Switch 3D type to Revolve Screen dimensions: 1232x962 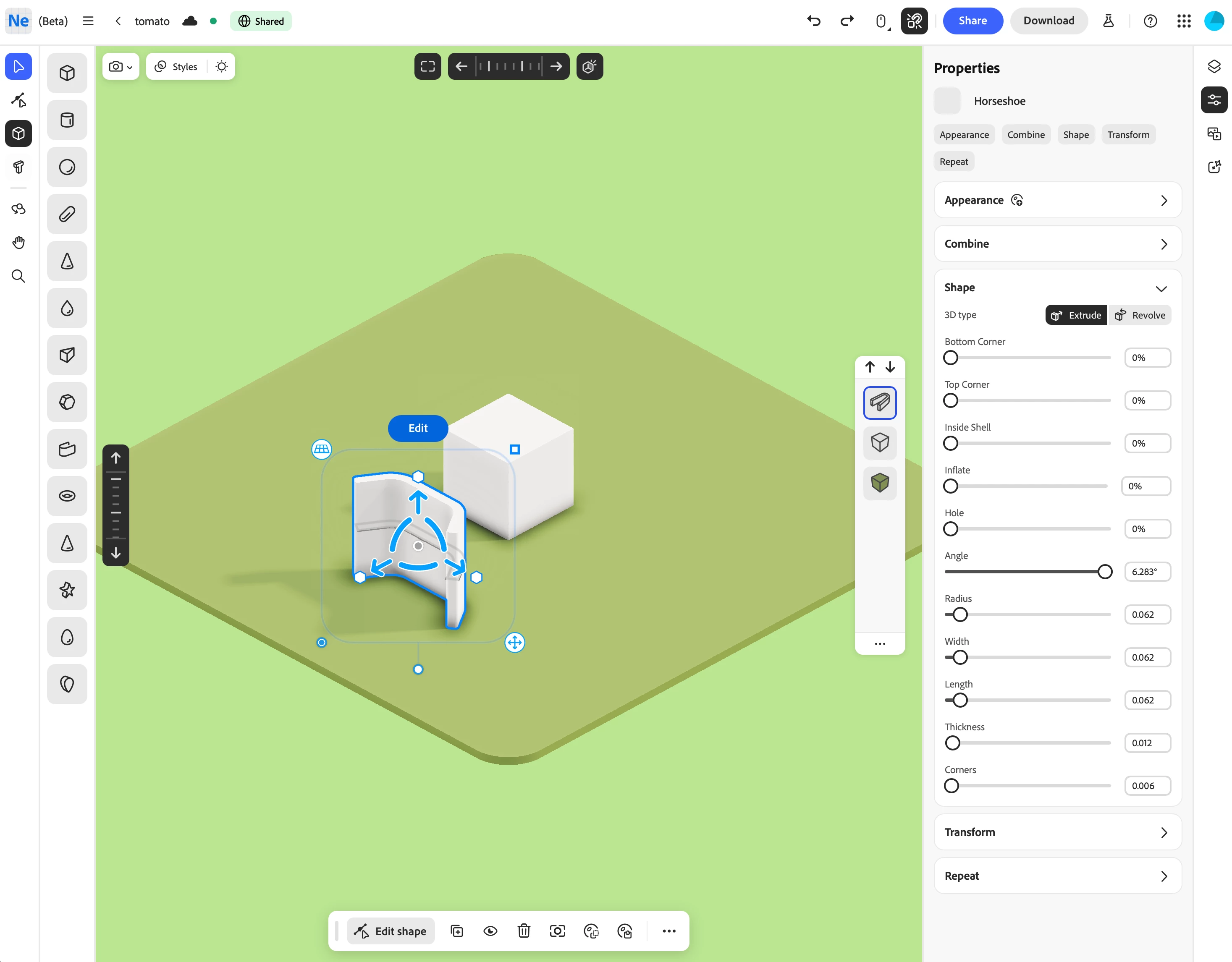click(1140, 315)
